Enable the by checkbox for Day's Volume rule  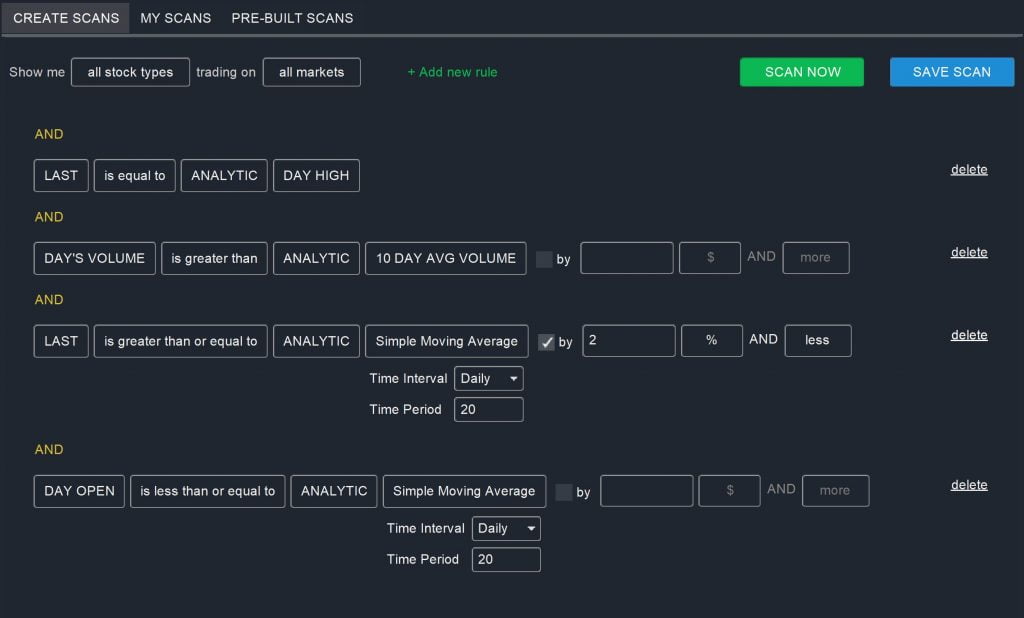pyautogui.click(x=544, y=259)
